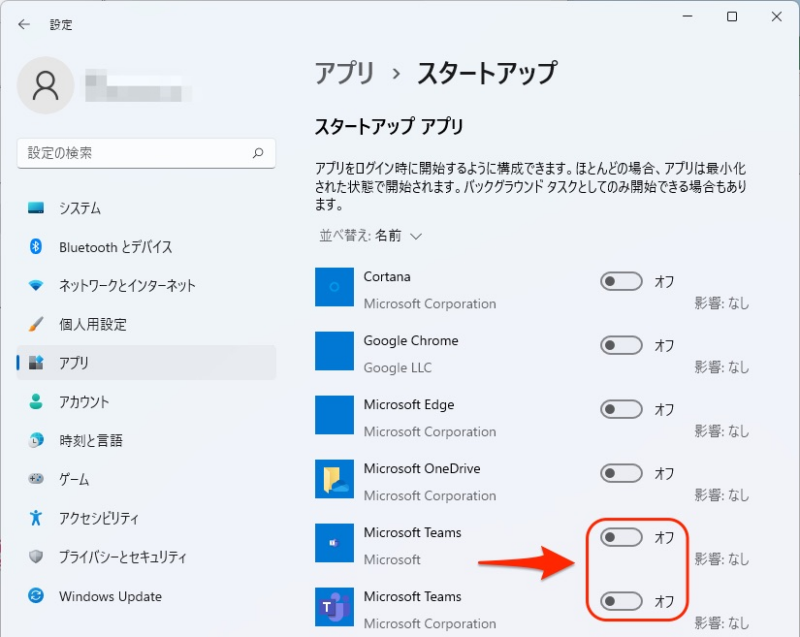Click the Google Chrome app tile icon
The width and height of the screenshot is (800, 637).
(334, 351)
